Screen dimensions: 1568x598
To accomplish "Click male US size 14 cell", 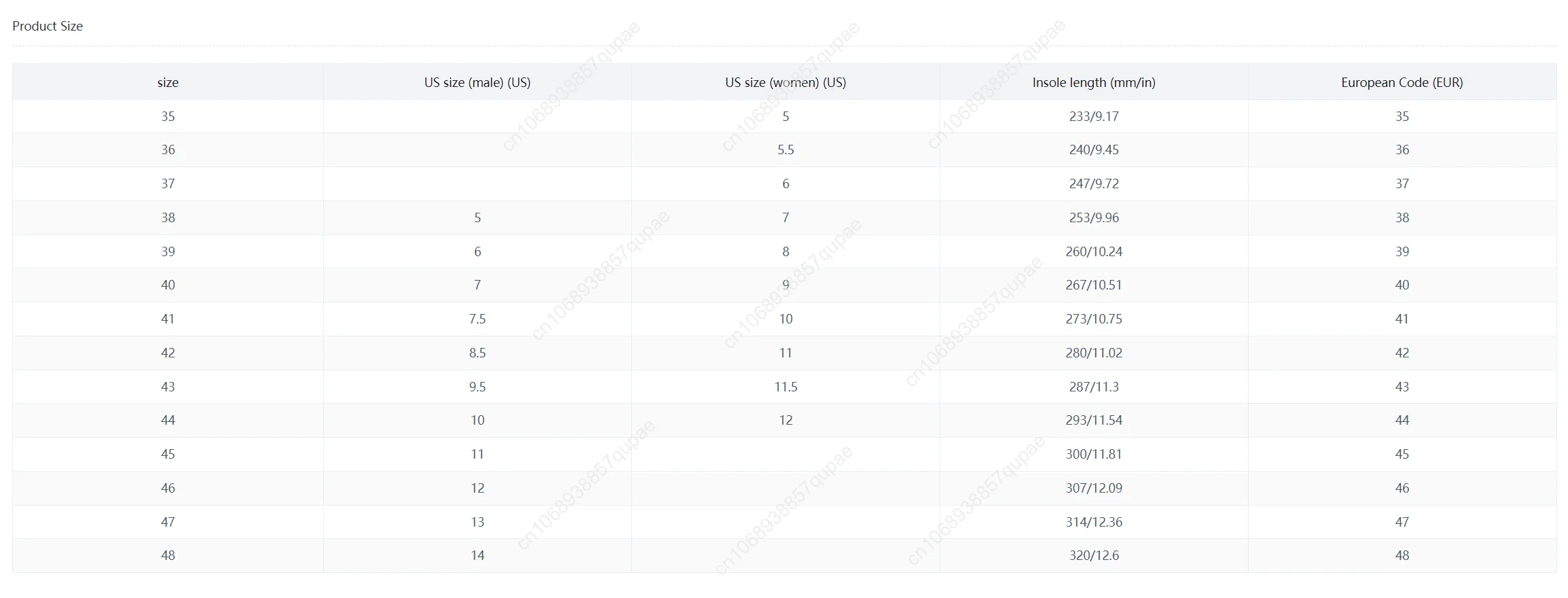I will pos(477,555).
